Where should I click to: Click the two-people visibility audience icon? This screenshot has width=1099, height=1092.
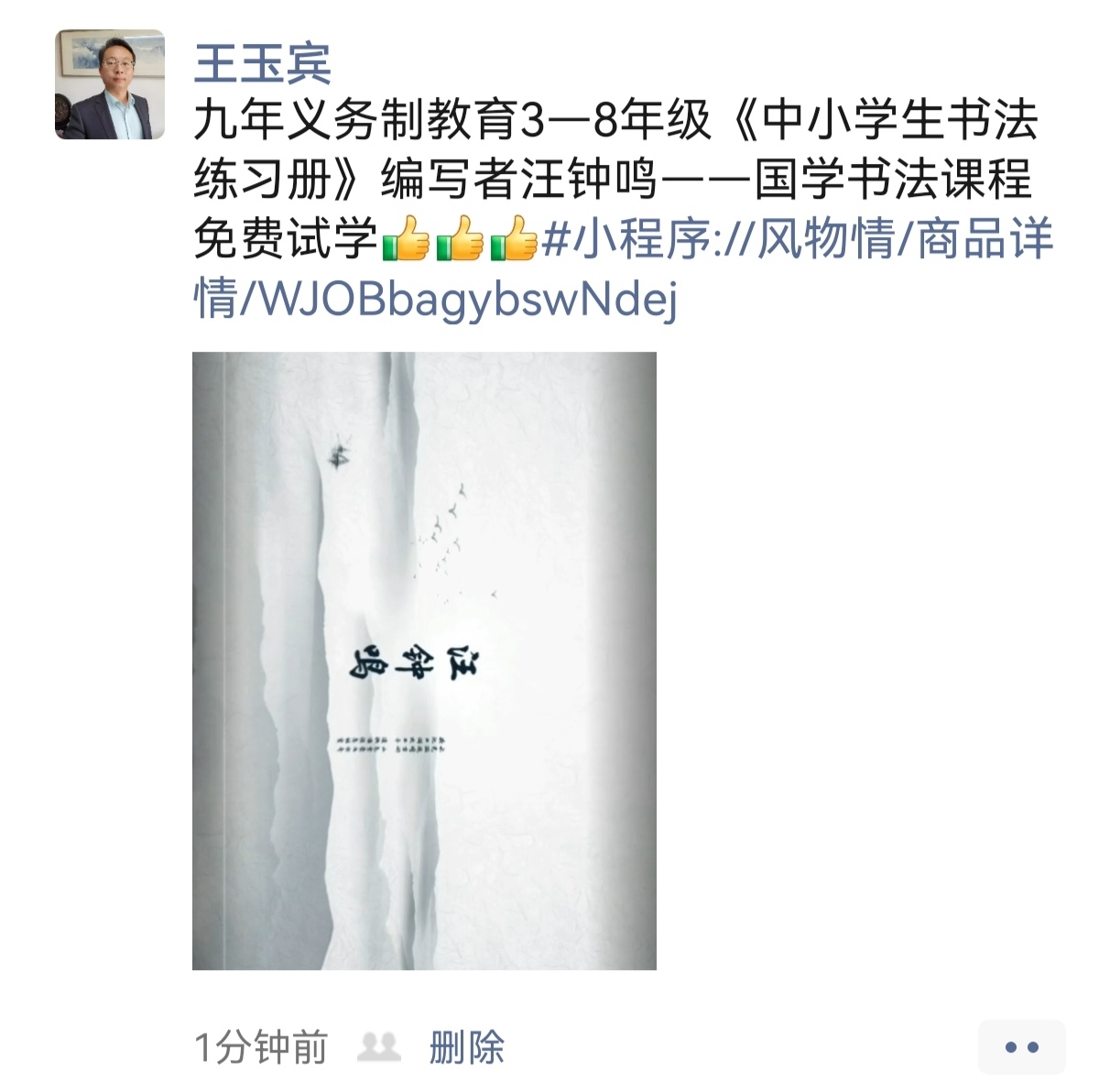click(378, 1046)
